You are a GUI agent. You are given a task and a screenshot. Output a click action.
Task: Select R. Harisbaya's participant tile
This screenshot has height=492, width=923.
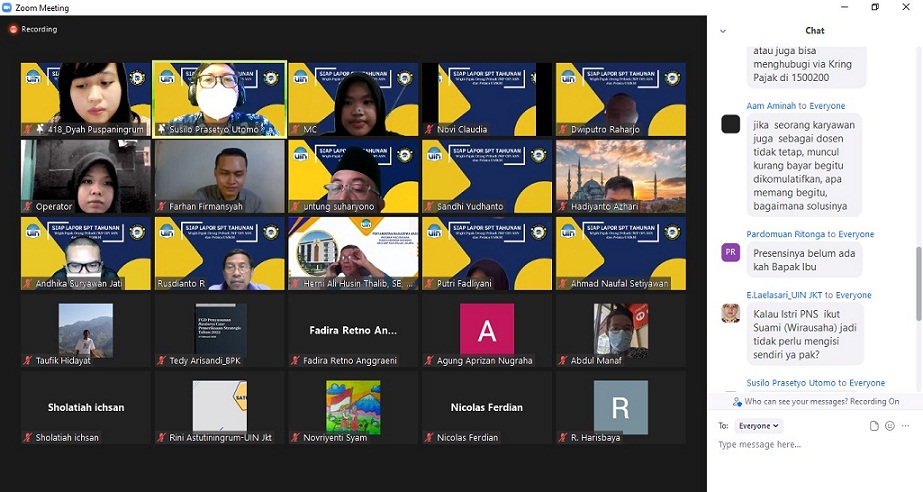click(x=620, y=407)
